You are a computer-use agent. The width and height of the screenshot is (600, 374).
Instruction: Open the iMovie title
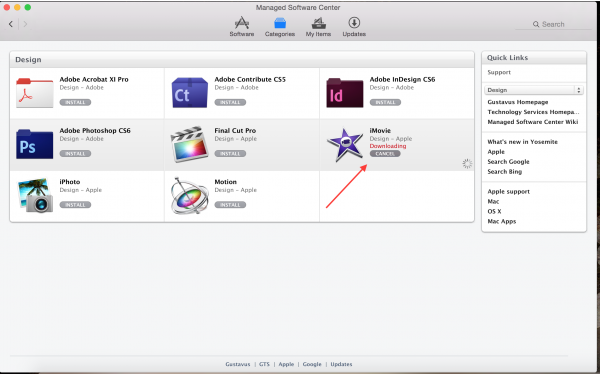point(380,131)
